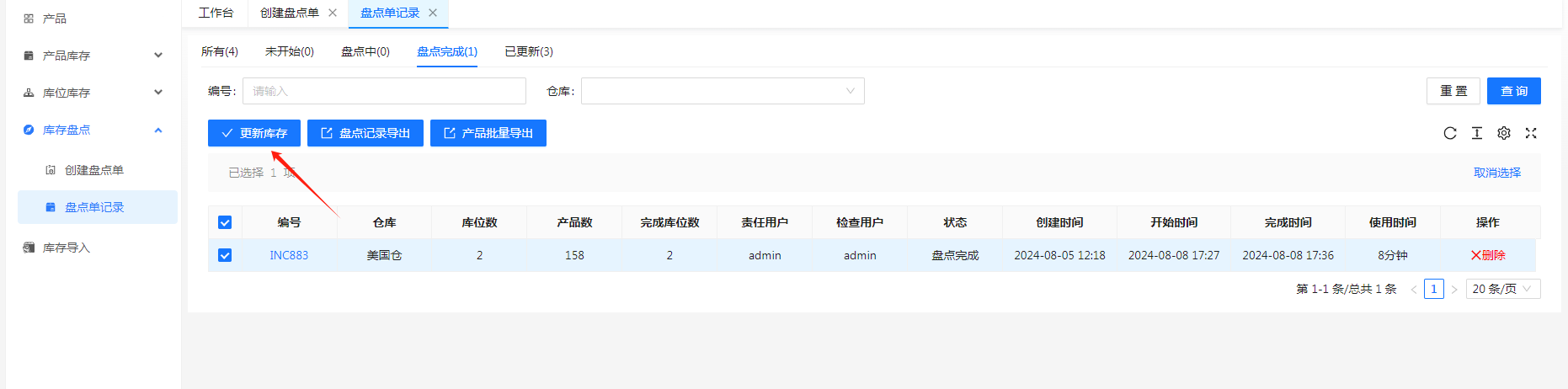Uncheck the INC883 row checkbox

(225, 255)
